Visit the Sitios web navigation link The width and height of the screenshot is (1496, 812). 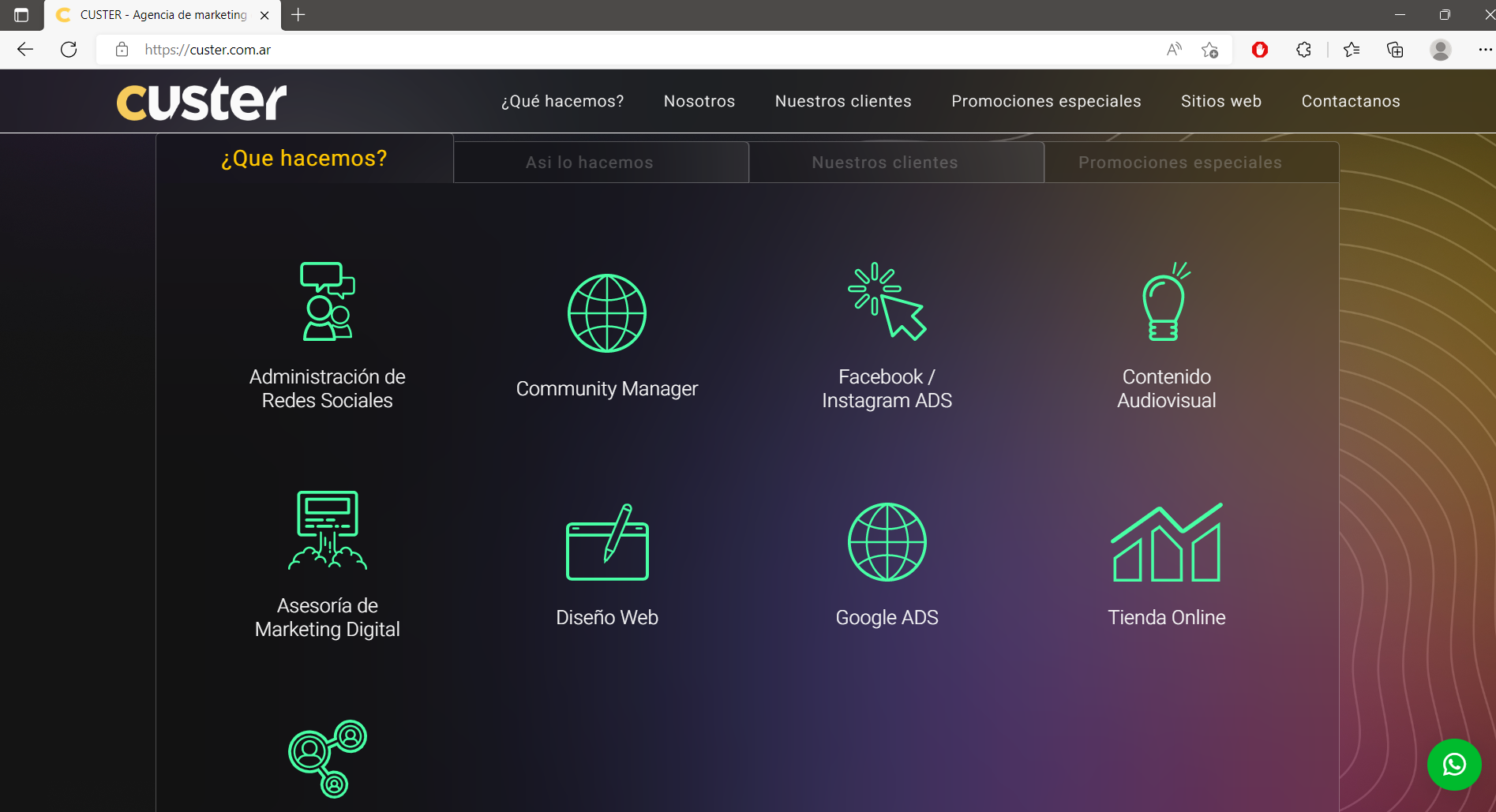[x=1221, y=101]
